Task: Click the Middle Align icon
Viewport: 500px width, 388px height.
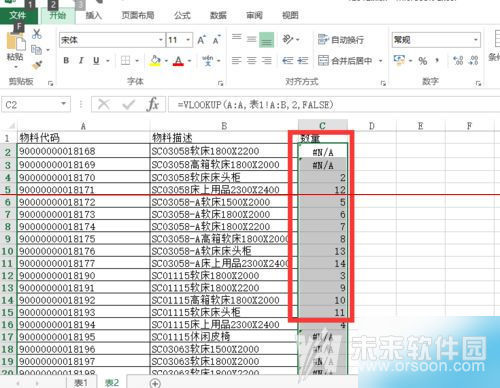Action: 251,40
